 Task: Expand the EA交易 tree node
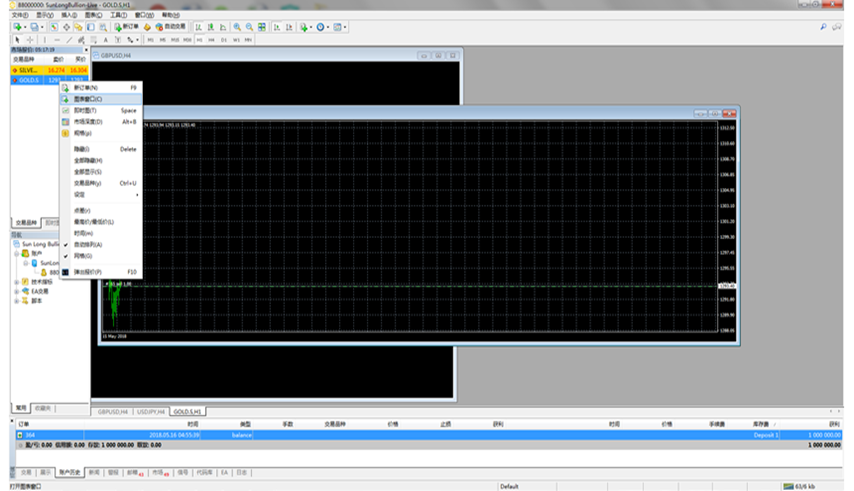(17, 291)
